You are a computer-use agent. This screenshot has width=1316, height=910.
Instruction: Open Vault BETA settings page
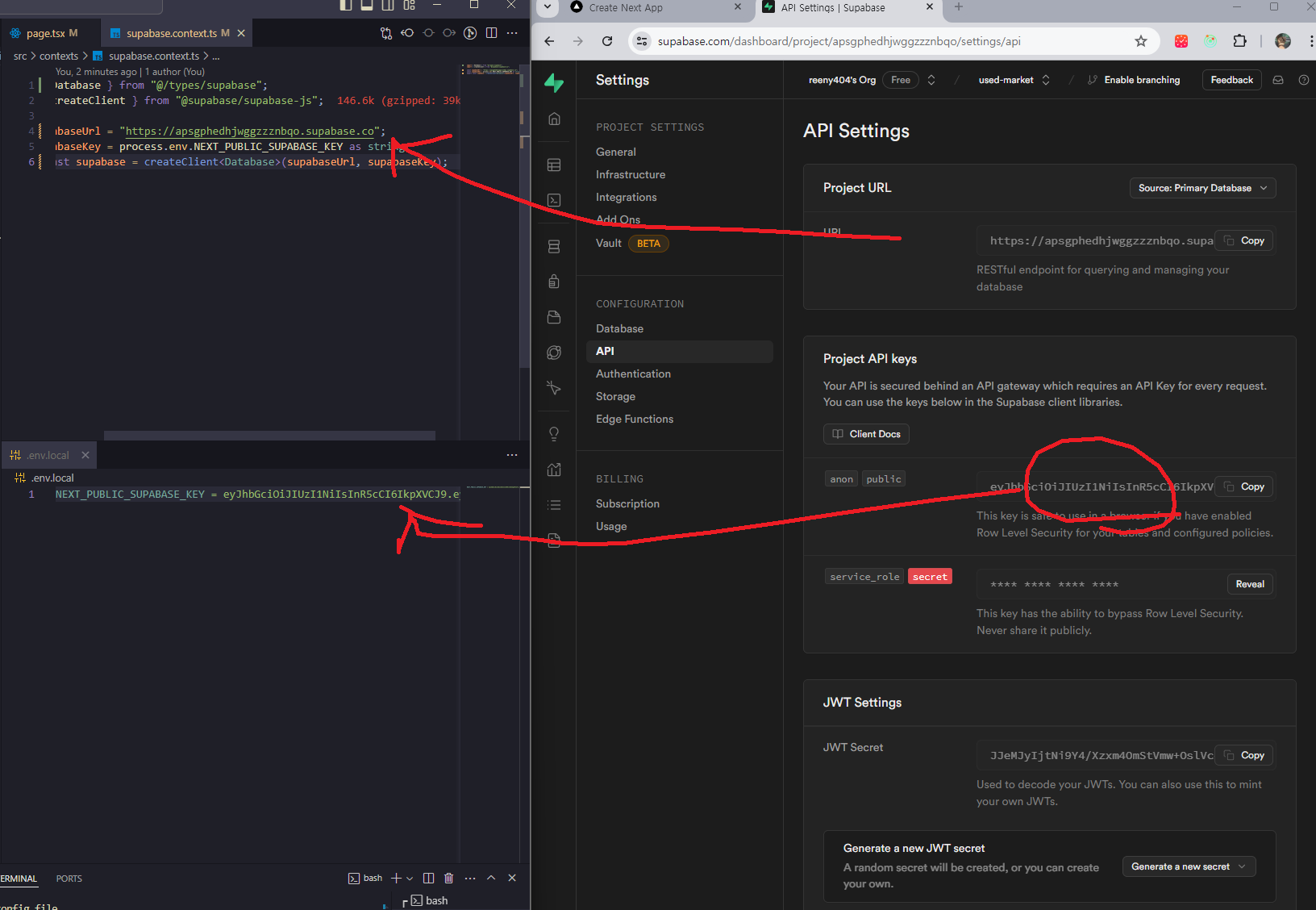point(632,244)
